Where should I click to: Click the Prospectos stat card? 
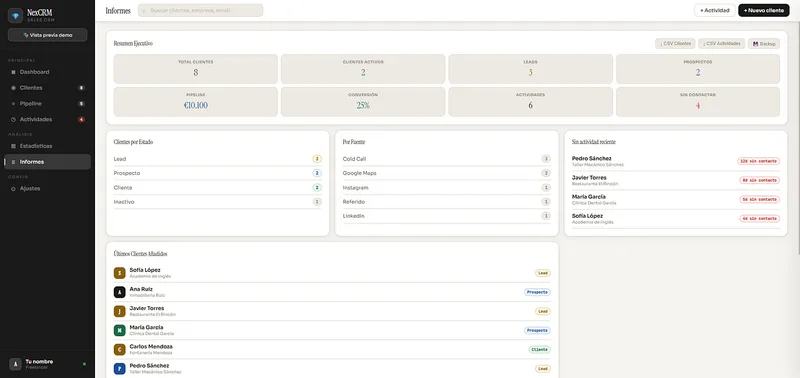[x=697, y=69]
